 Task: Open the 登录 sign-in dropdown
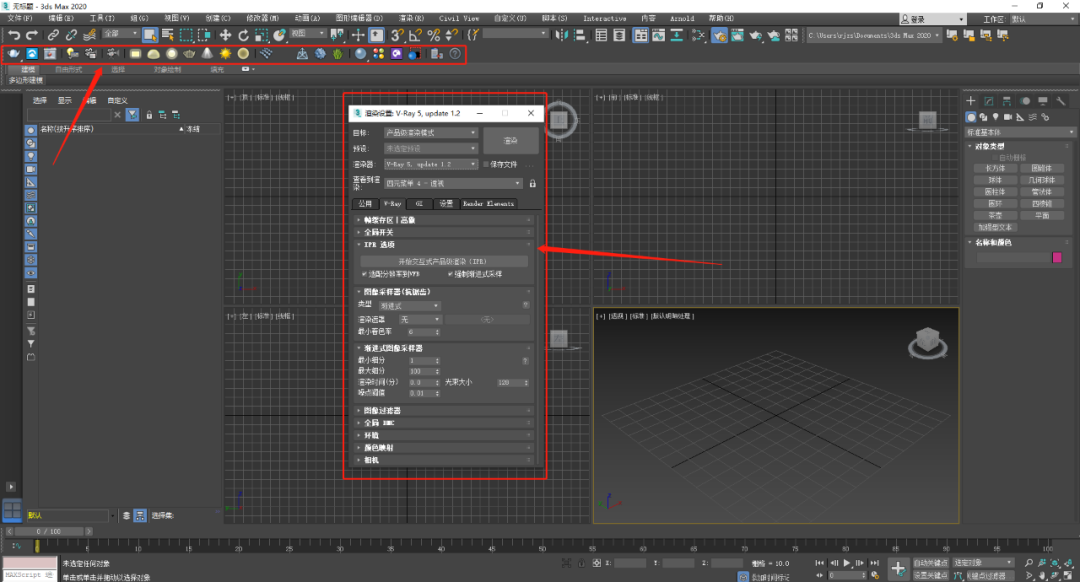point(933,19)
